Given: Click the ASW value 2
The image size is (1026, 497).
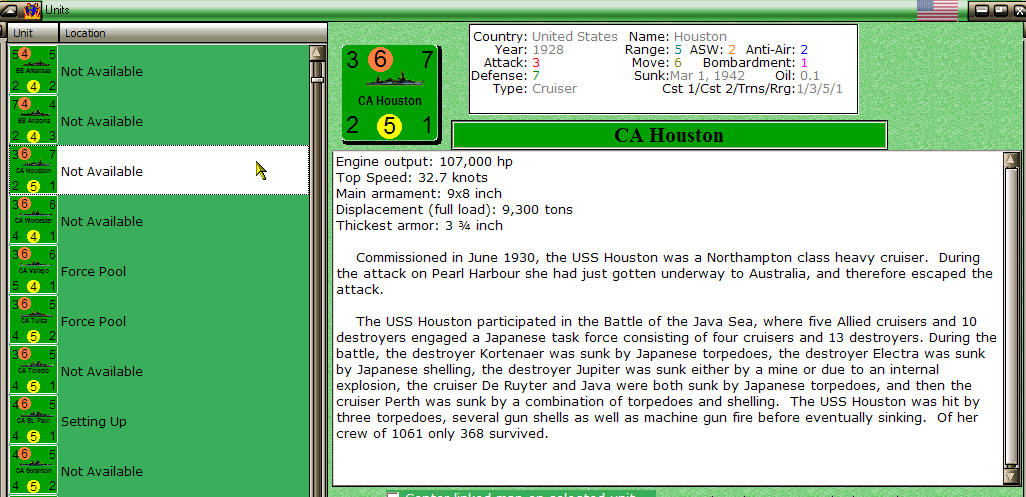Looking at the screenshot, I should tap(732, 50).
